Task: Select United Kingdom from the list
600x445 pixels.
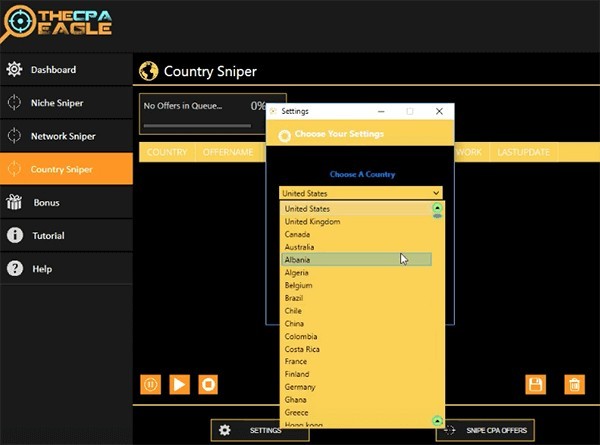Action: (357, 222)
